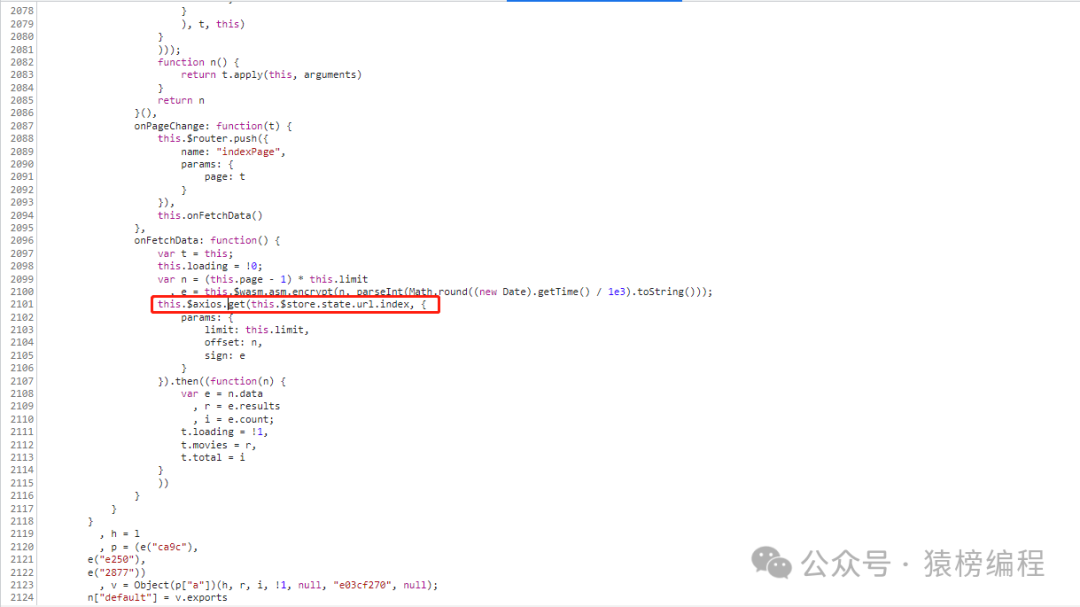Click the 'var t = this;' statement
1080x607 pixels.
[196, 254]
